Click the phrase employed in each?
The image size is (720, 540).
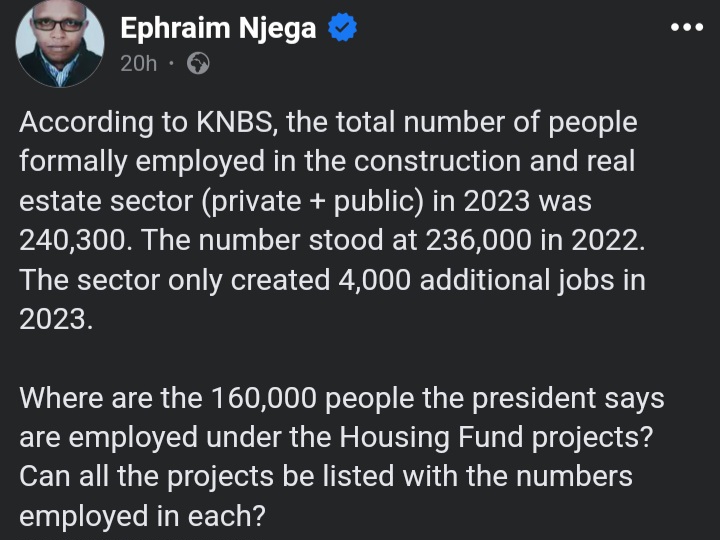pyautogui.click(x=142, y=516)
